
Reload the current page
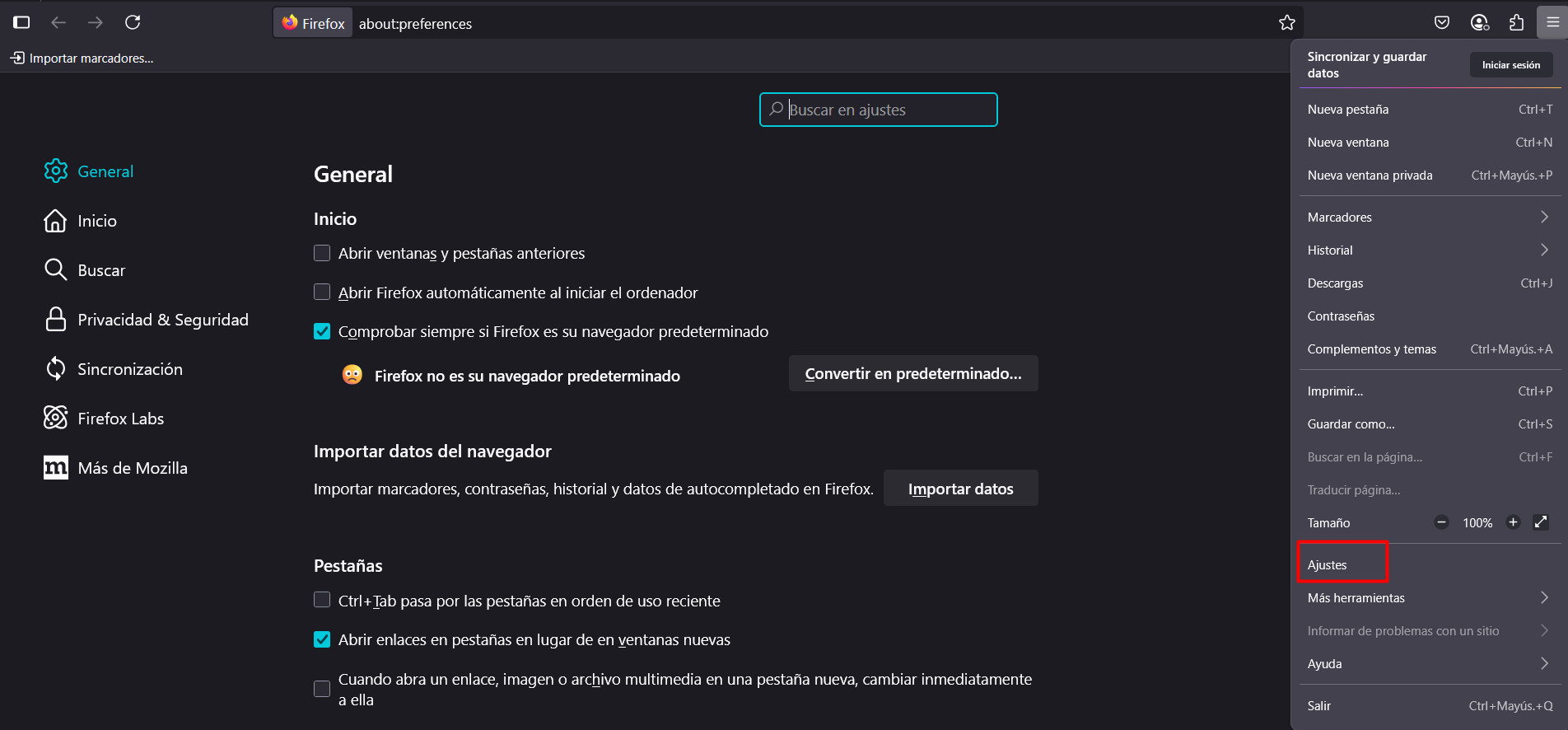[x=133, y=22]
